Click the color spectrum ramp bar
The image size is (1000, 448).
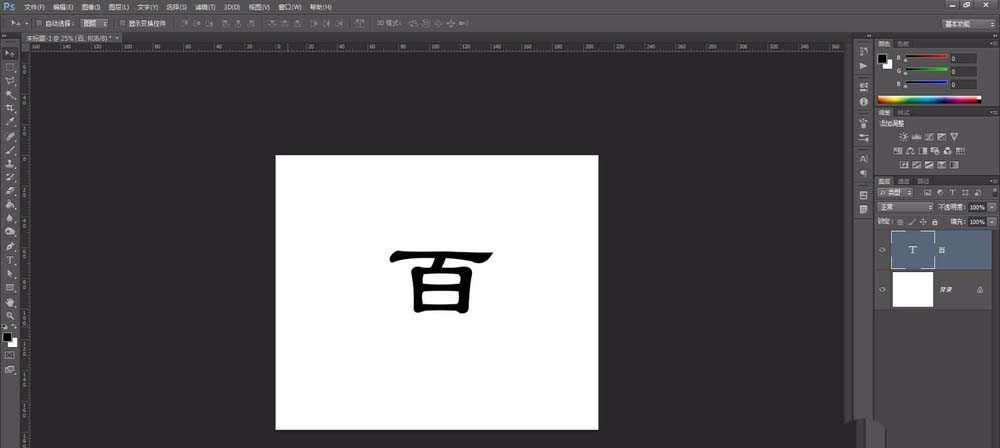pyautogui.click(x=929, y=99)
